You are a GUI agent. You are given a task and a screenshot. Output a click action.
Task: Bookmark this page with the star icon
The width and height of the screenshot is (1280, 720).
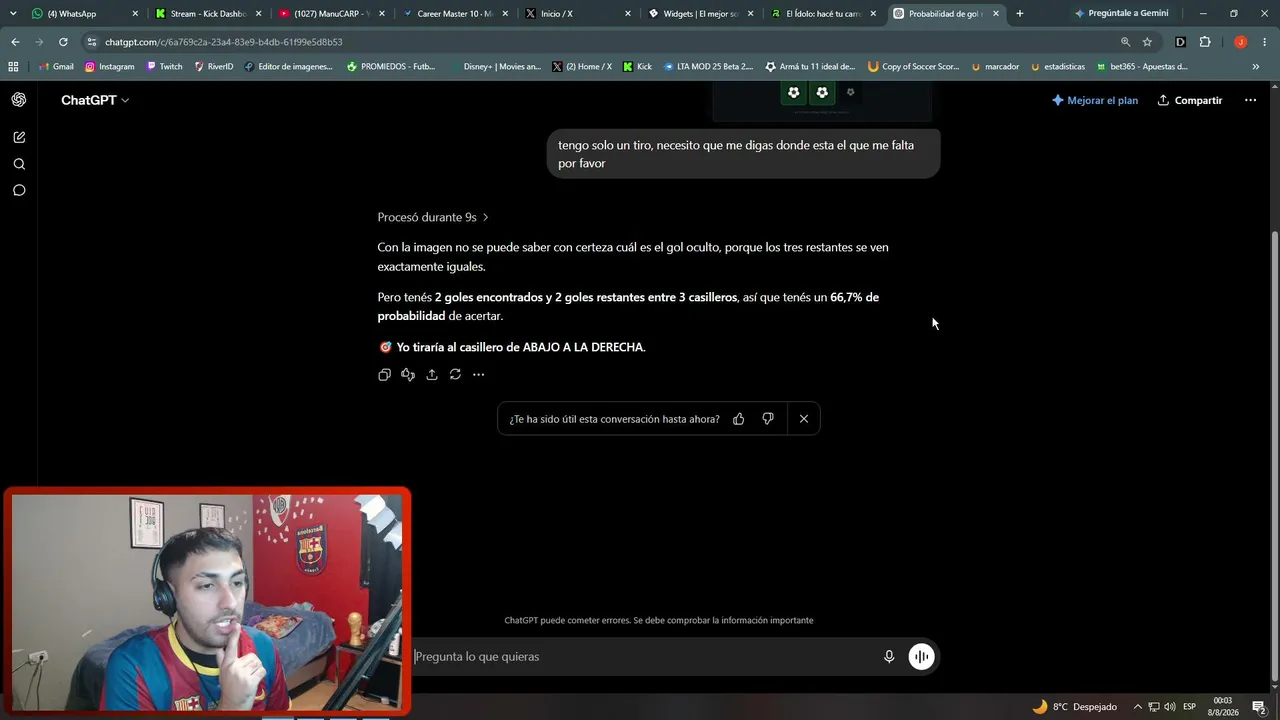click(x=1147, y=42)
